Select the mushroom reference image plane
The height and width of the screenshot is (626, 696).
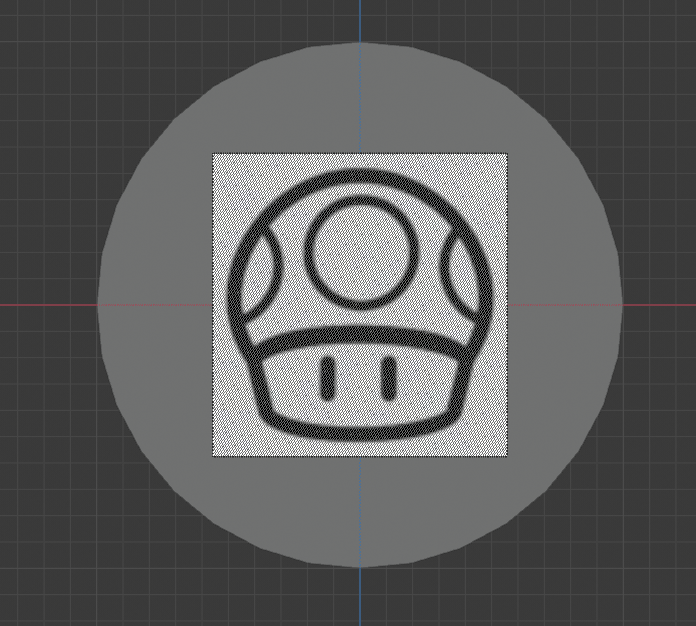pos(360,305)
